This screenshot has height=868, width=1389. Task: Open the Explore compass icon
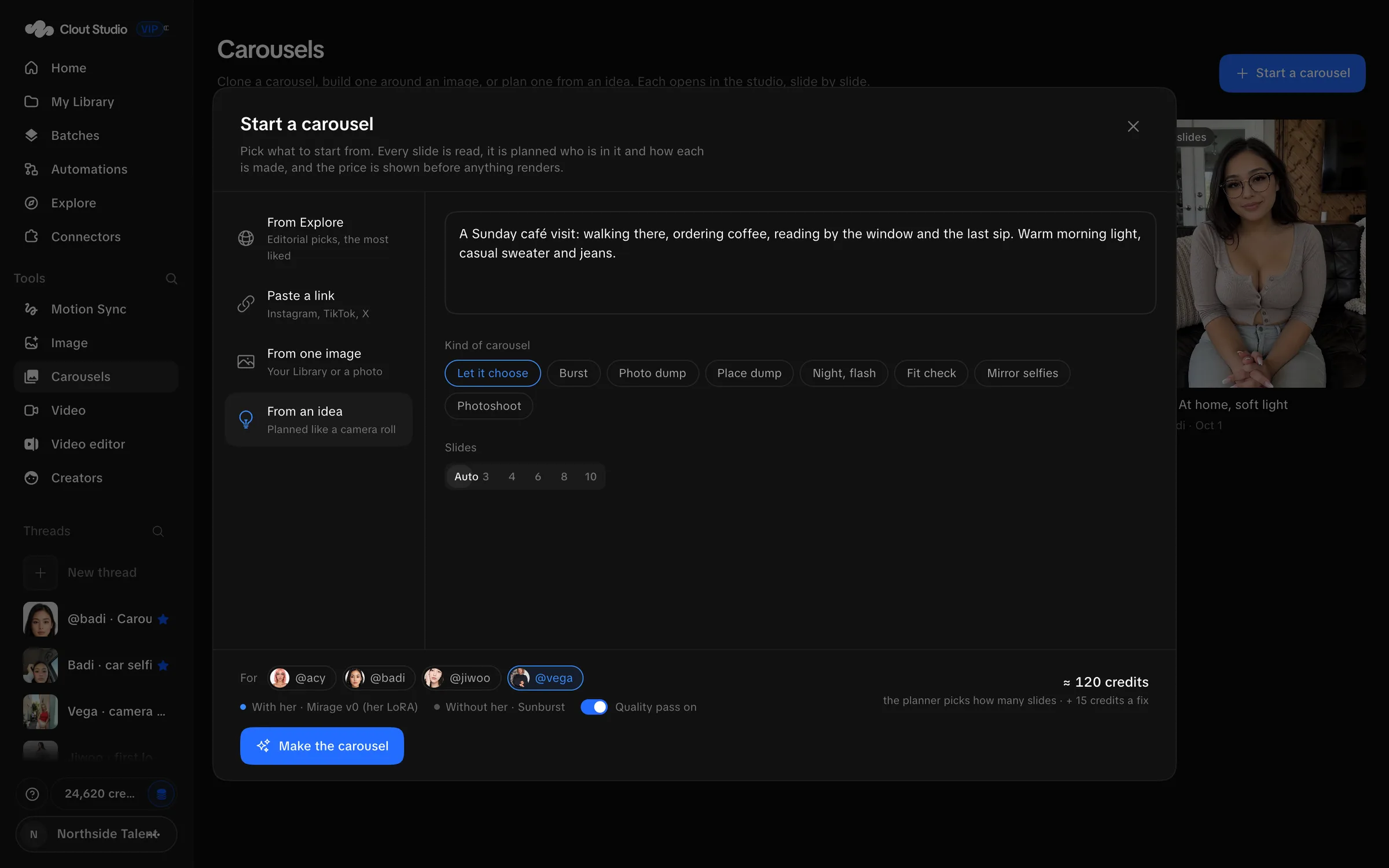[x=31, y=203]
